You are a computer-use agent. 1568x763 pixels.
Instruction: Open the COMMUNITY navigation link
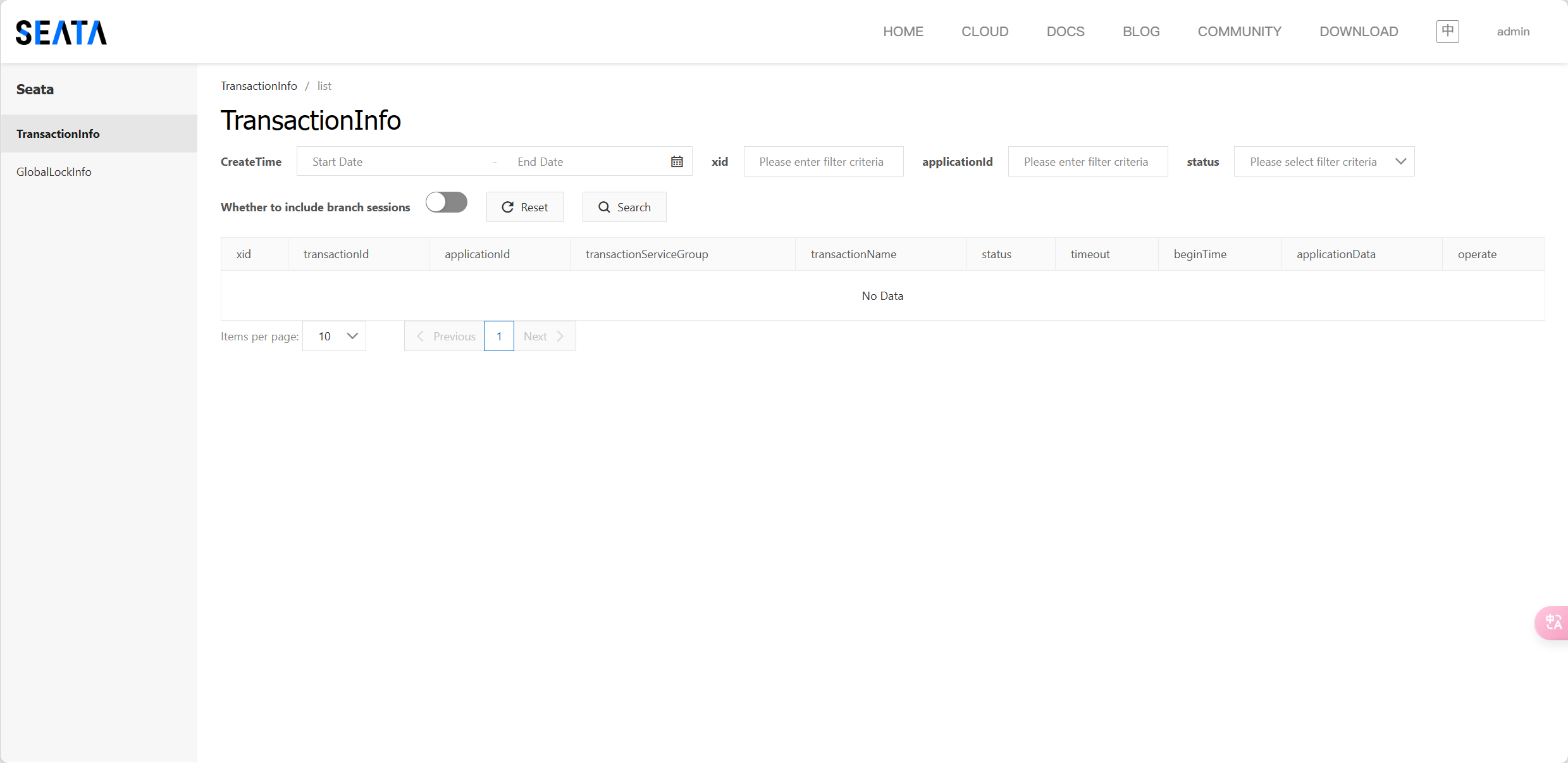coord(1239,32)
